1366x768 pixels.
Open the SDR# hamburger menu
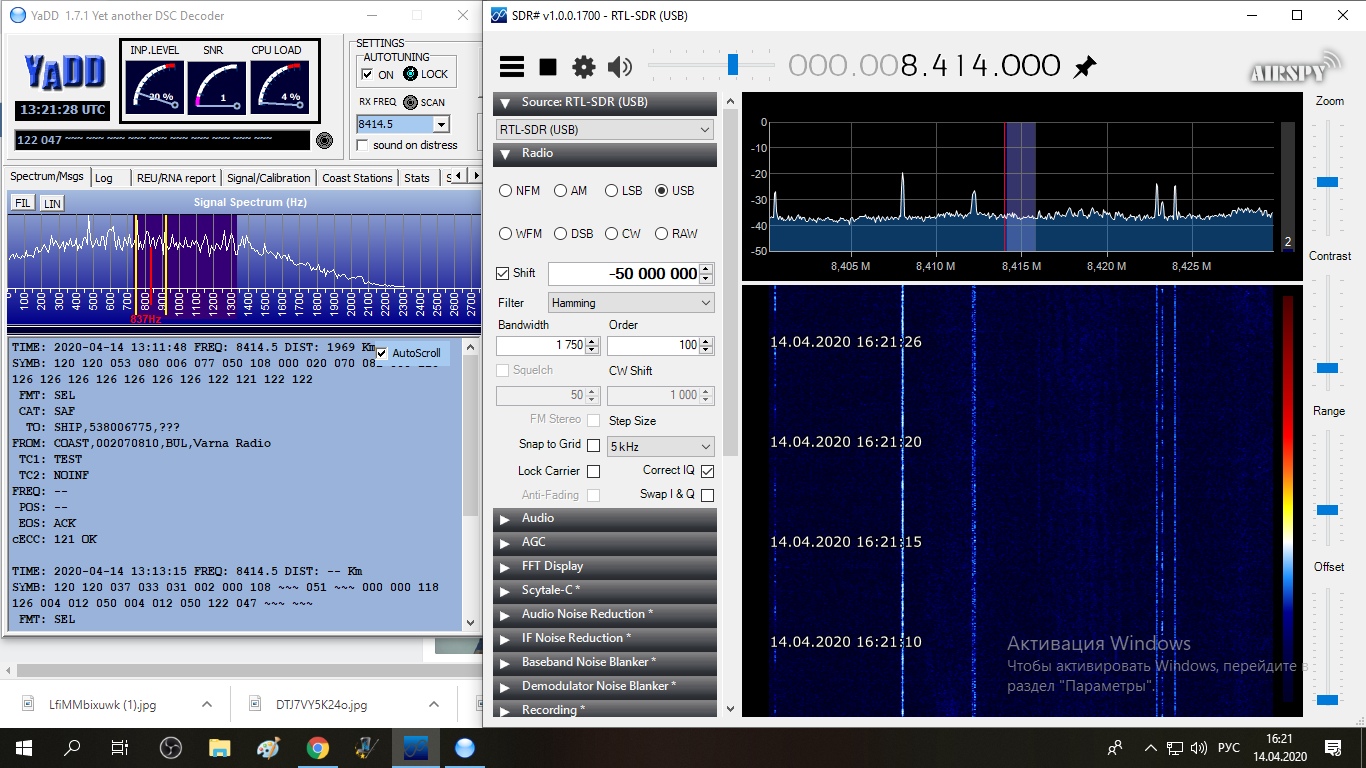tap(512, 67)
